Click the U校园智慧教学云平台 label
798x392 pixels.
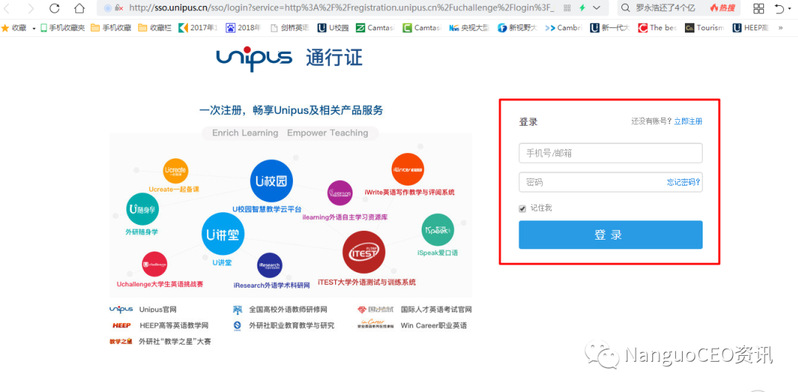coord(267,209)
